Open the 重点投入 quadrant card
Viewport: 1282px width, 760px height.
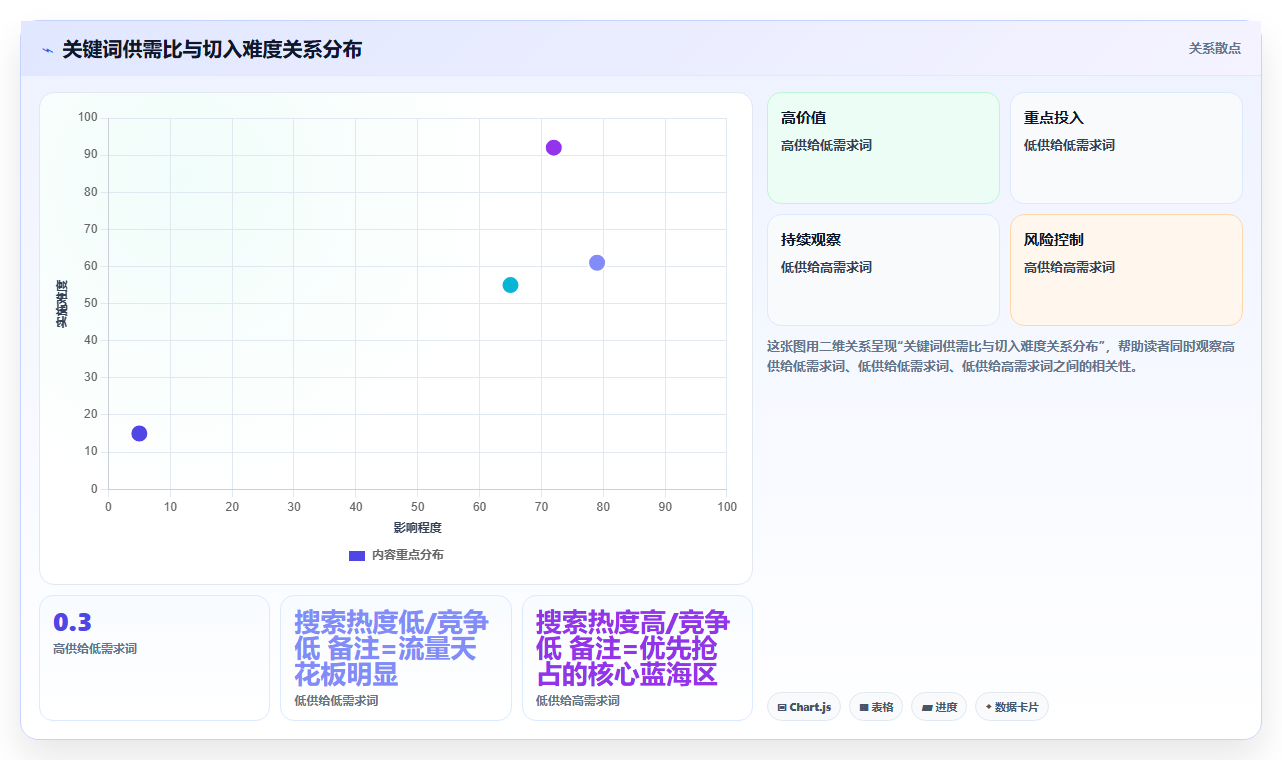[1126, 148]
